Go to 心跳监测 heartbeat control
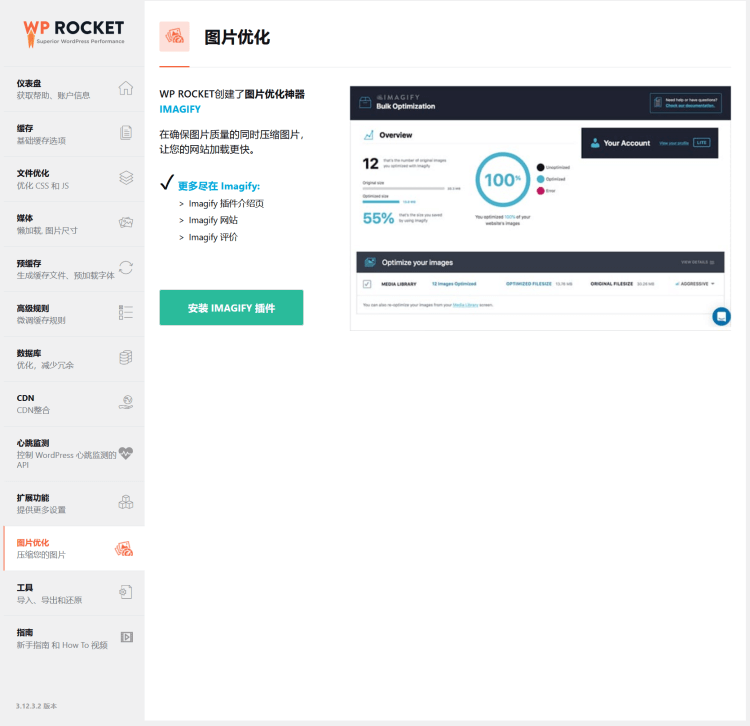 coord(74,453)
